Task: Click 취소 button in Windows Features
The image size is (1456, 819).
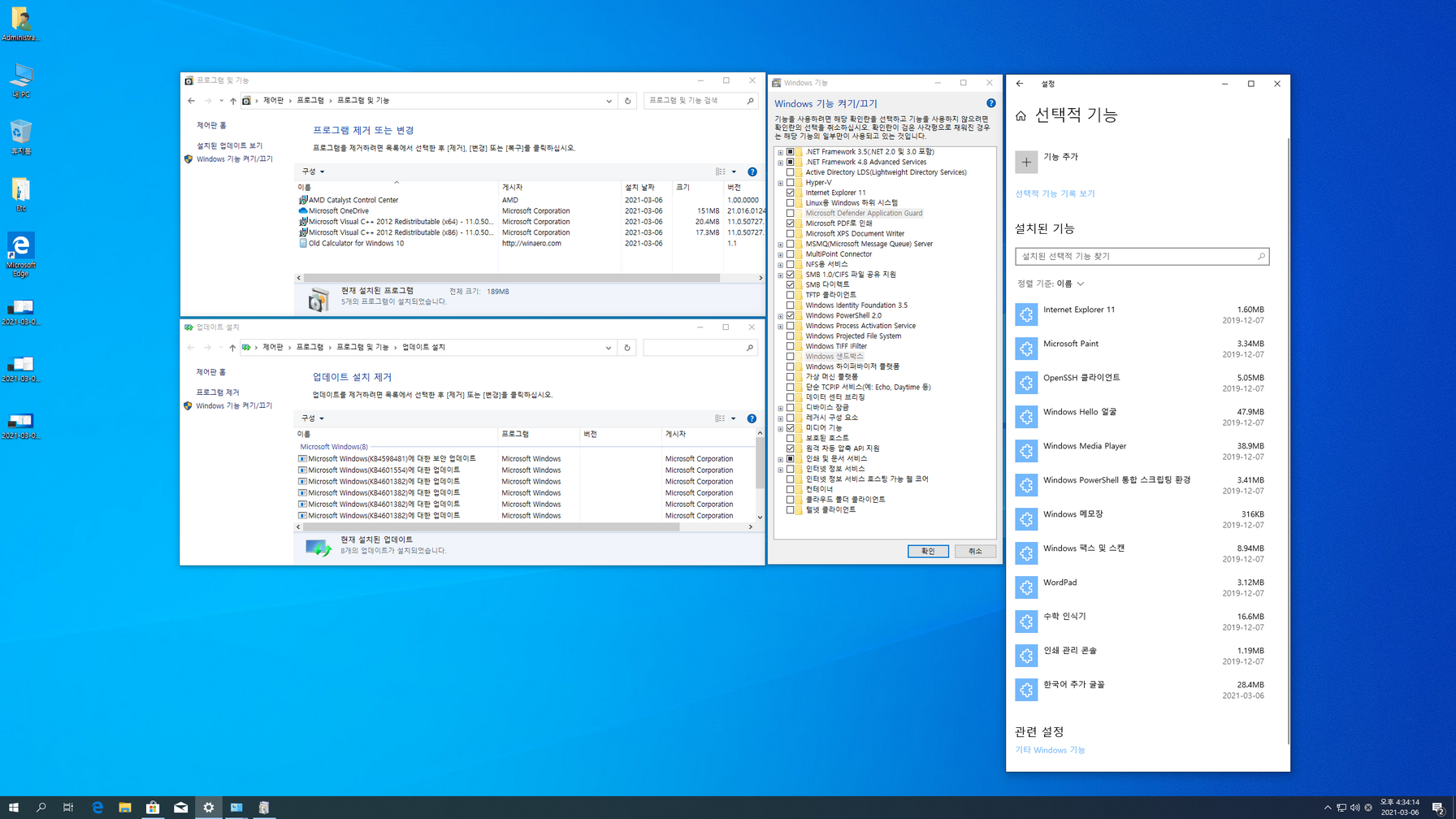Action: click(x=975, y=551)
